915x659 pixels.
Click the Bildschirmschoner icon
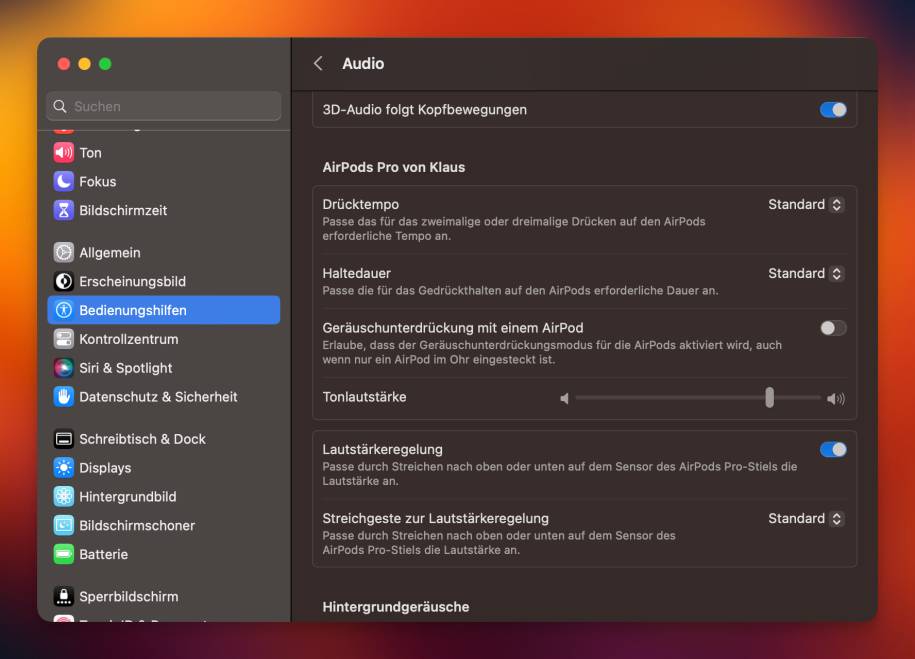click(x=64, y=525)
